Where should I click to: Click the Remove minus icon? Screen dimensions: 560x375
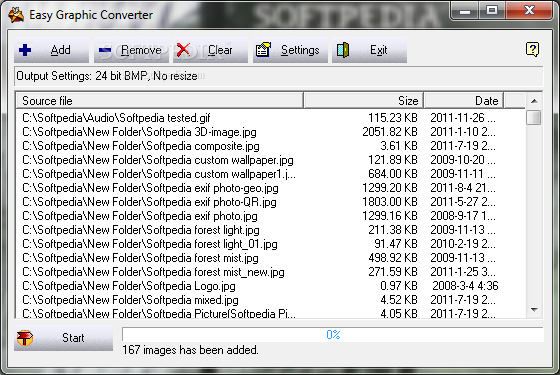105,50
